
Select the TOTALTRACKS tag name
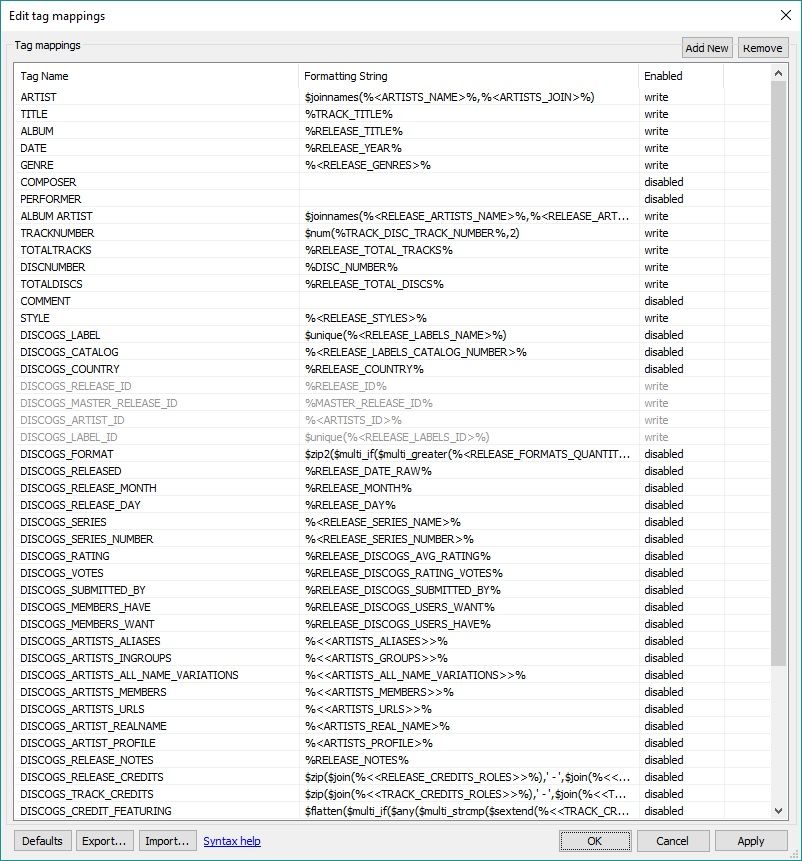tap(56, 250)
